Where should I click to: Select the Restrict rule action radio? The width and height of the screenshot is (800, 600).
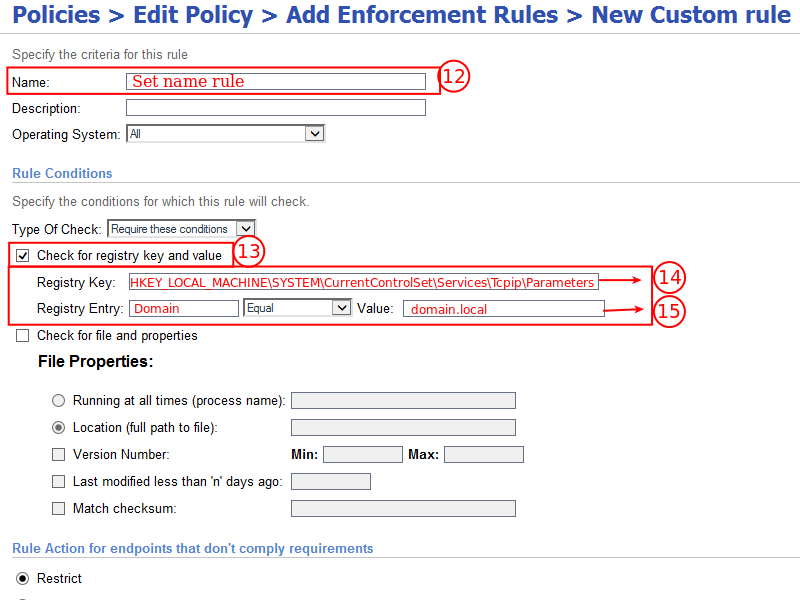click(22, 579)
